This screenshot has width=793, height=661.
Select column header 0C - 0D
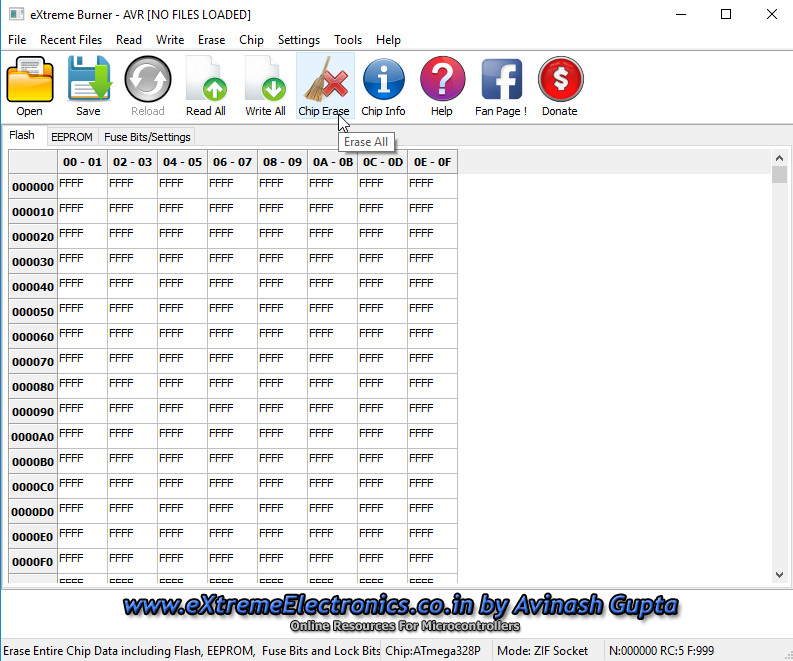coord(383,162)
